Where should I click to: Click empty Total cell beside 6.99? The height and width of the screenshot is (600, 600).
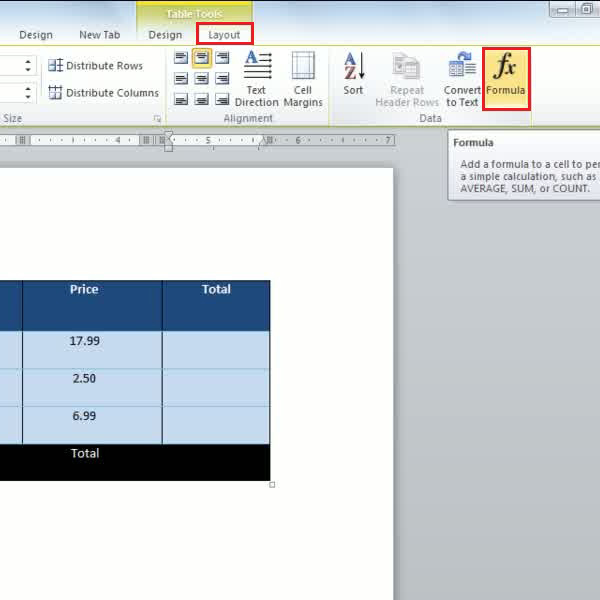[x=216, y=425]
